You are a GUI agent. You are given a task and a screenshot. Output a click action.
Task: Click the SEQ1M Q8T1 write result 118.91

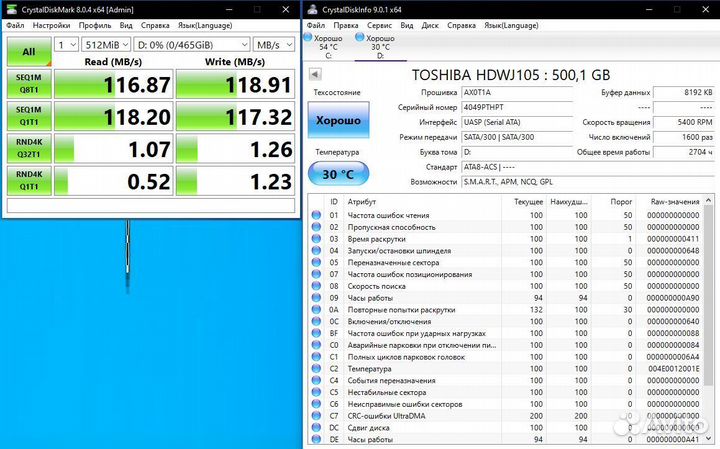pyautogui.click(x=235, y=84)
